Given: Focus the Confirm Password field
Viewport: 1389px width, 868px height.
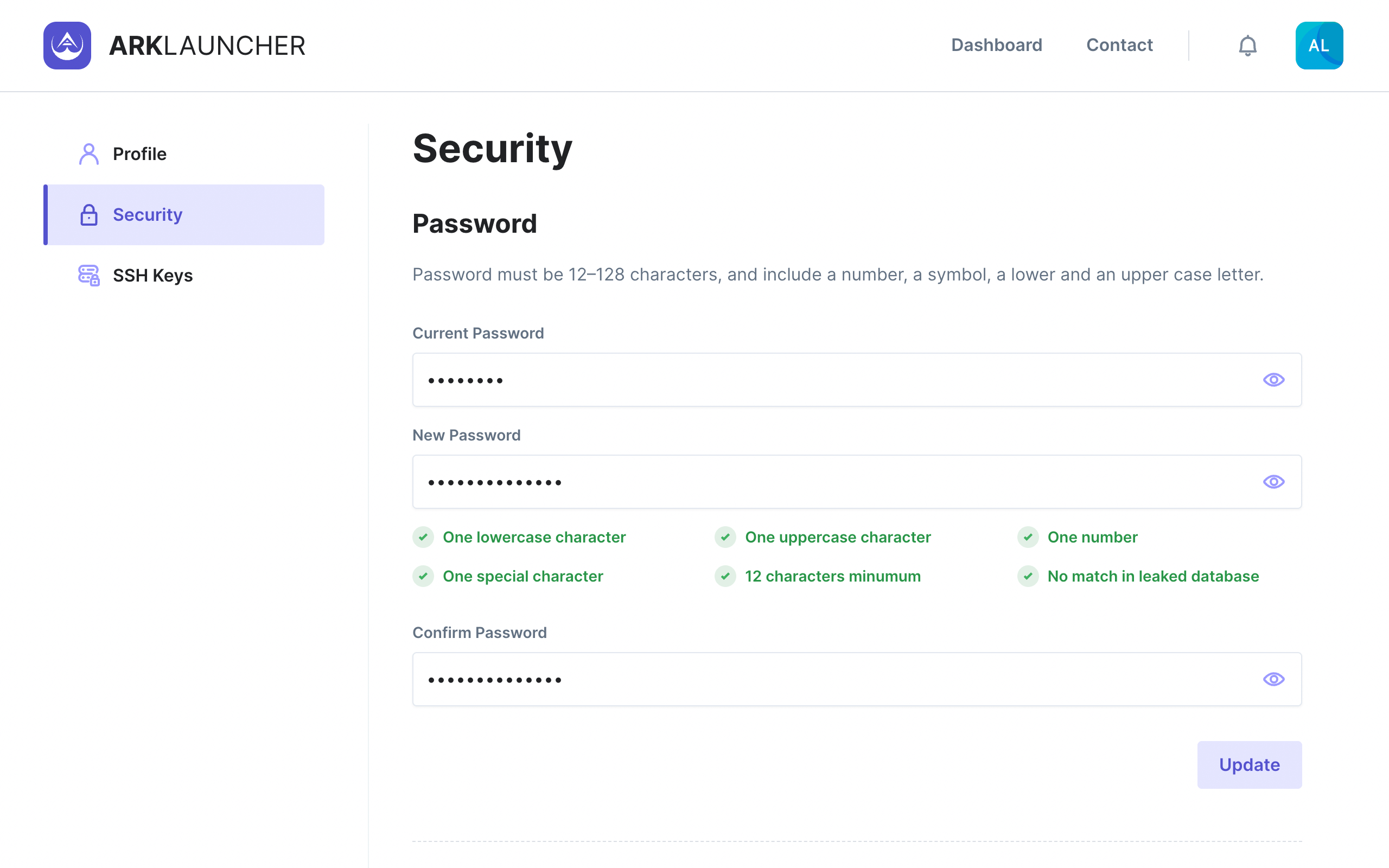Looking at the screenshot, I should [x=826, y=679].
